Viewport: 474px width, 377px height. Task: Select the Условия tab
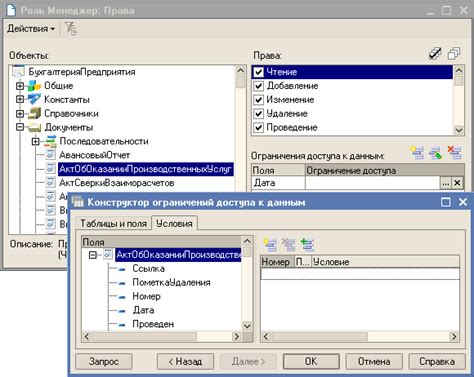(174, 223)
